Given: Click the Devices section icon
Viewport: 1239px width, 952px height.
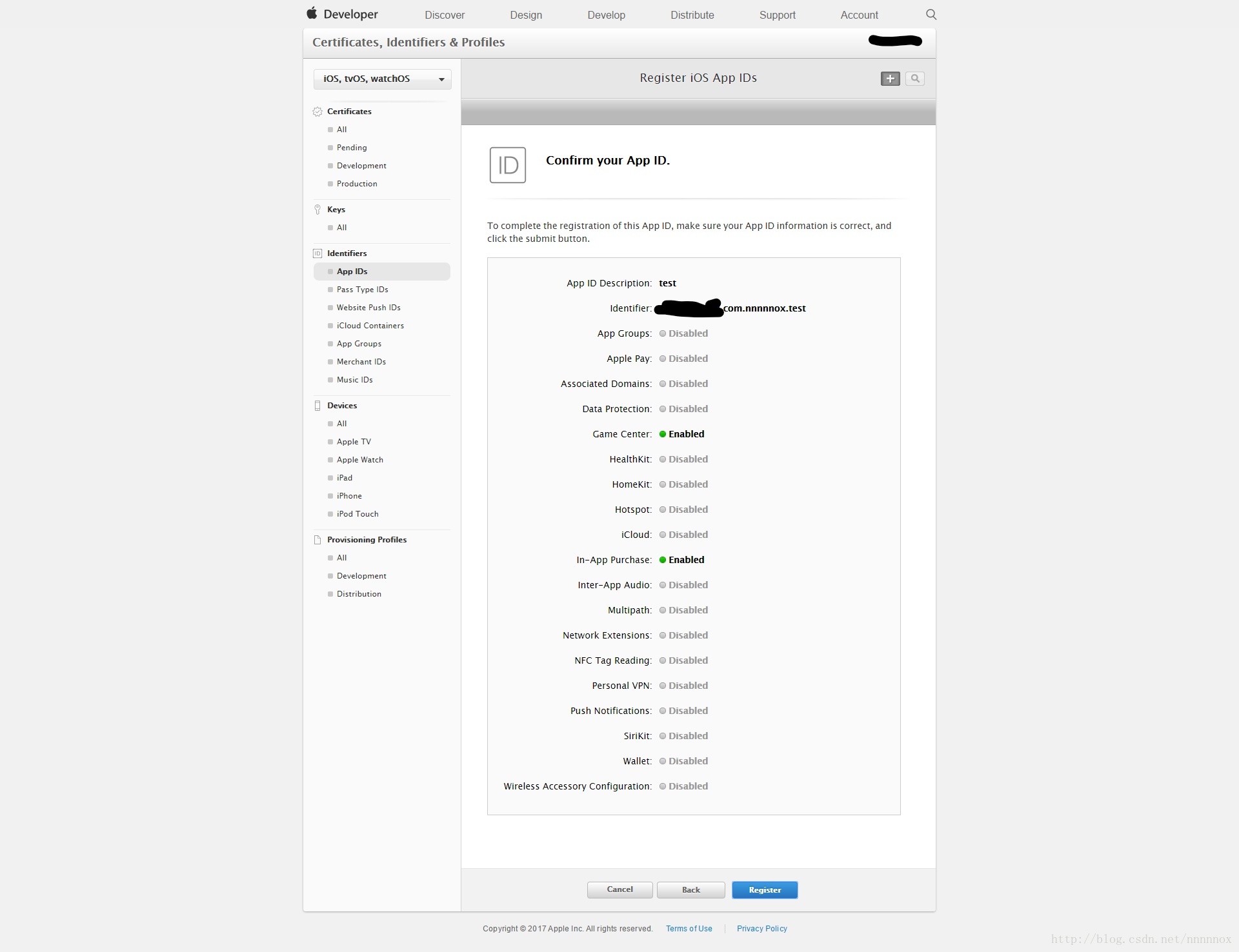Looking at the screenshot, I should [x=317, y=405].
